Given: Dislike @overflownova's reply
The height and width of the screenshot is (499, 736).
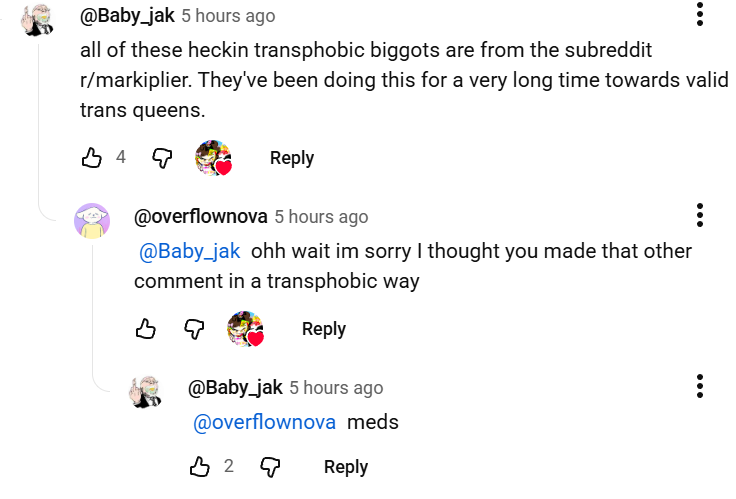Looking at the screenshot, I should (x=195, y=328).
